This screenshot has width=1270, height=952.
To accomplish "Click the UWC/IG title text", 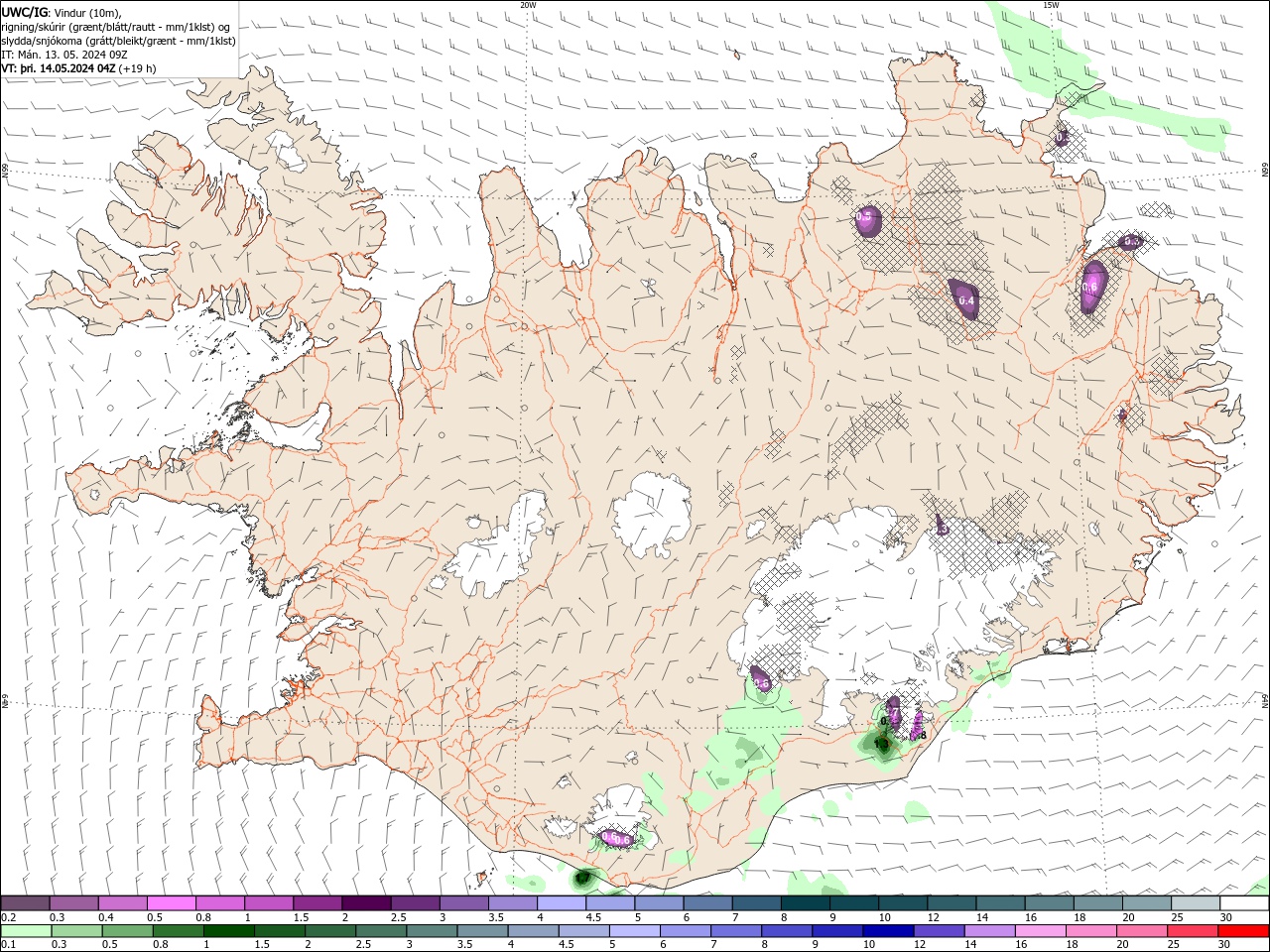I will pyautogui.click(x=23, y=12).
